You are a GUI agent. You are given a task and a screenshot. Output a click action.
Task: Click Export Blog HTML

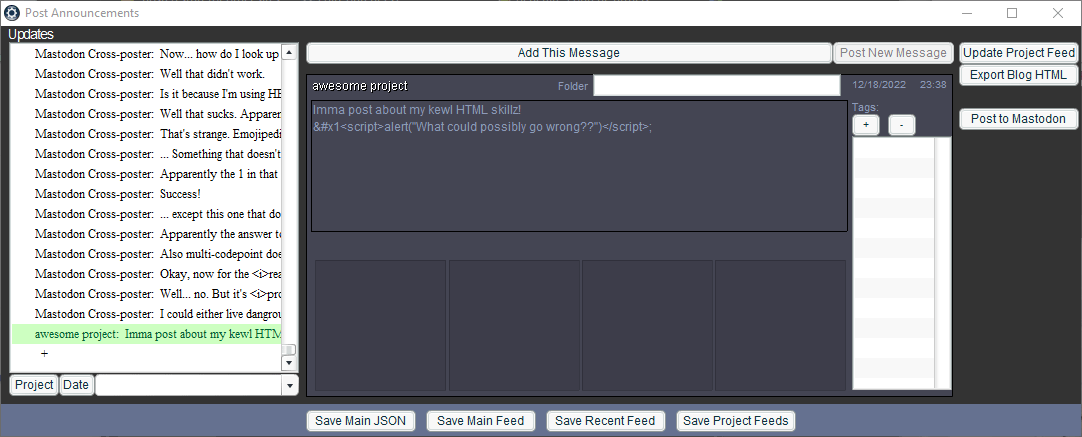(1018, 75)
